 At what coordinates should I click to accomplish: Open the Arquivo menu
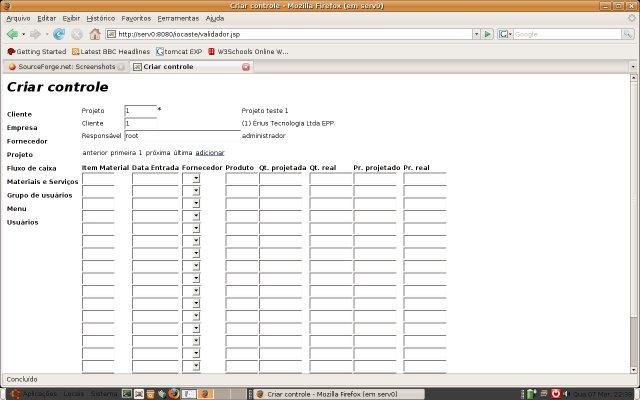(x=18, y=18)
